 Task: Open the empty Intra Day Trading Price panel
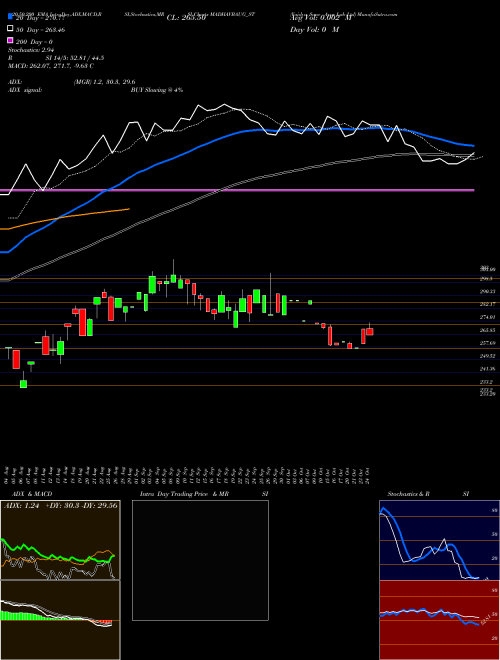(x=200, y=560)
